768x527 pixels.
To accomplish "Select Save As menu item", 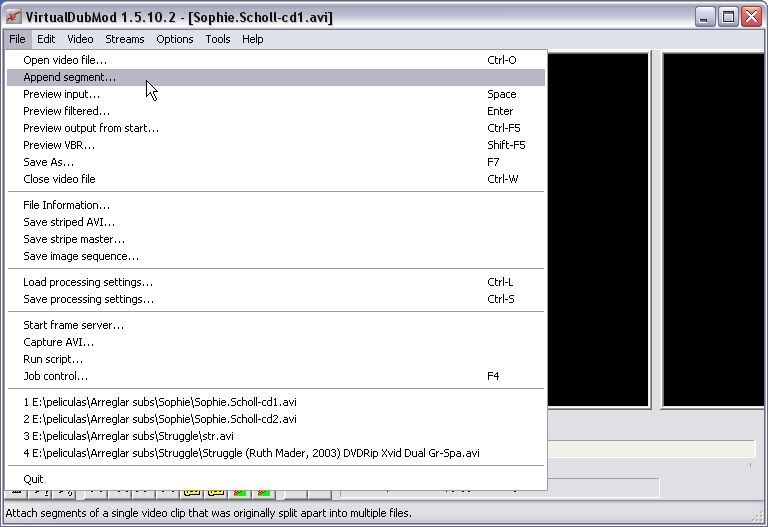I will (48, 162).
